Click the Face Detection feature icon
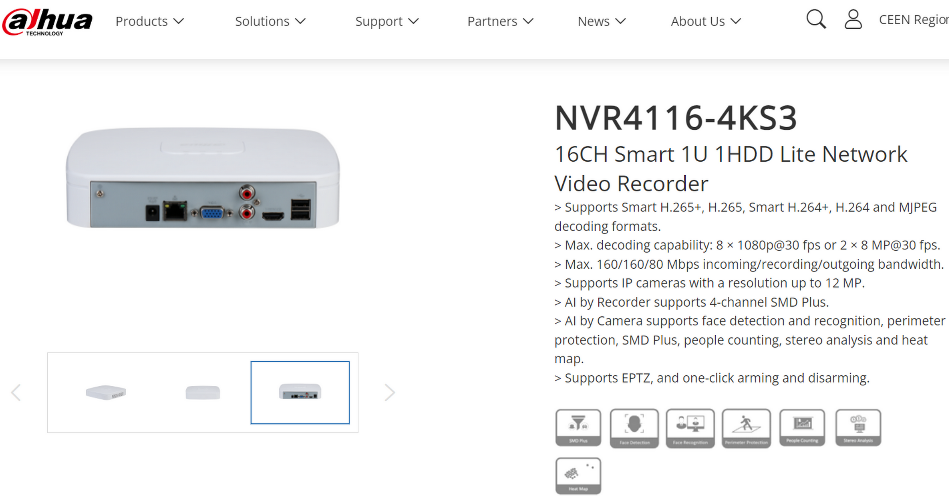 634,428
